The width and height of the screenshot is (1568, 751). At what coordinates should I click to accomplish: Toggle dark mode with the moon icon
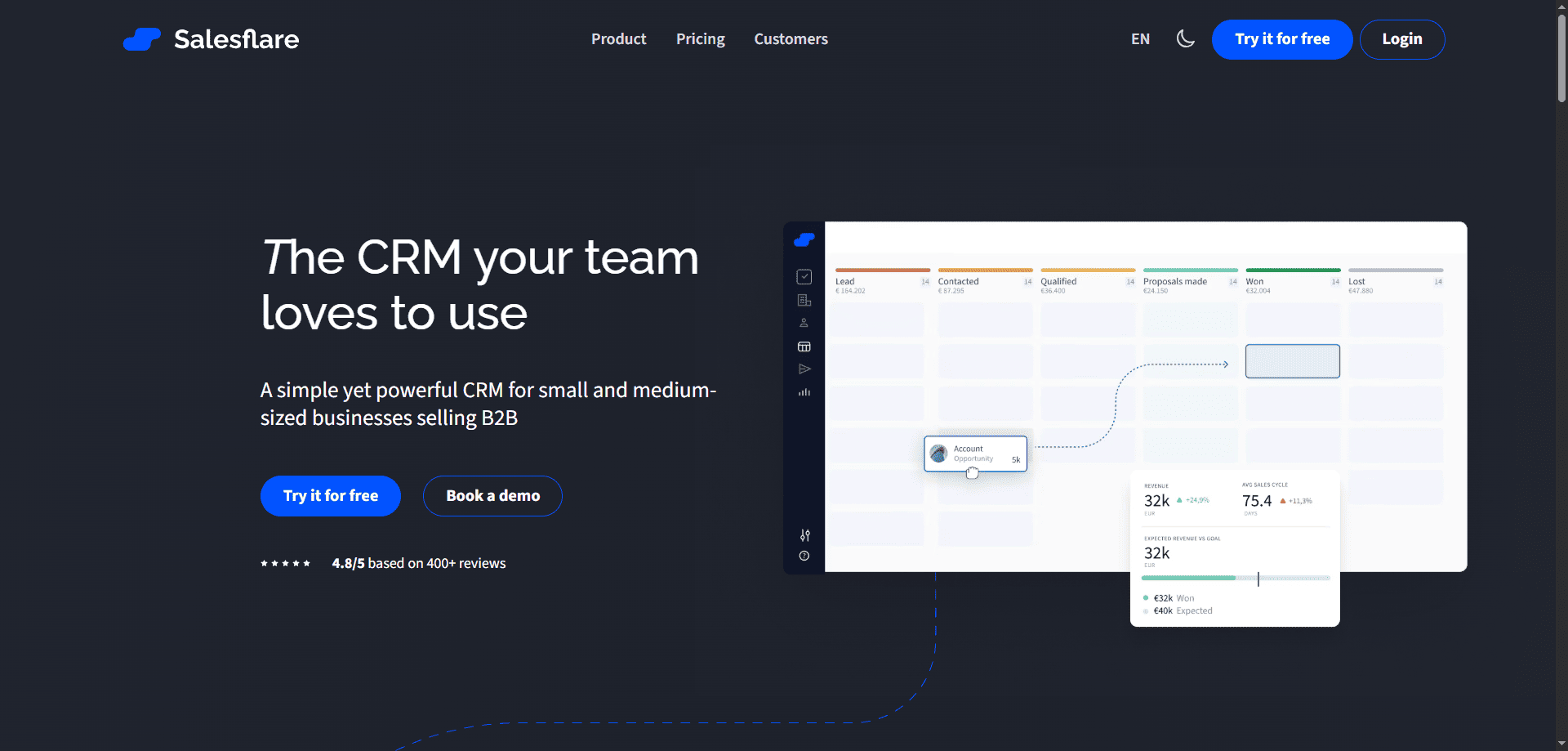[1185, 38]
